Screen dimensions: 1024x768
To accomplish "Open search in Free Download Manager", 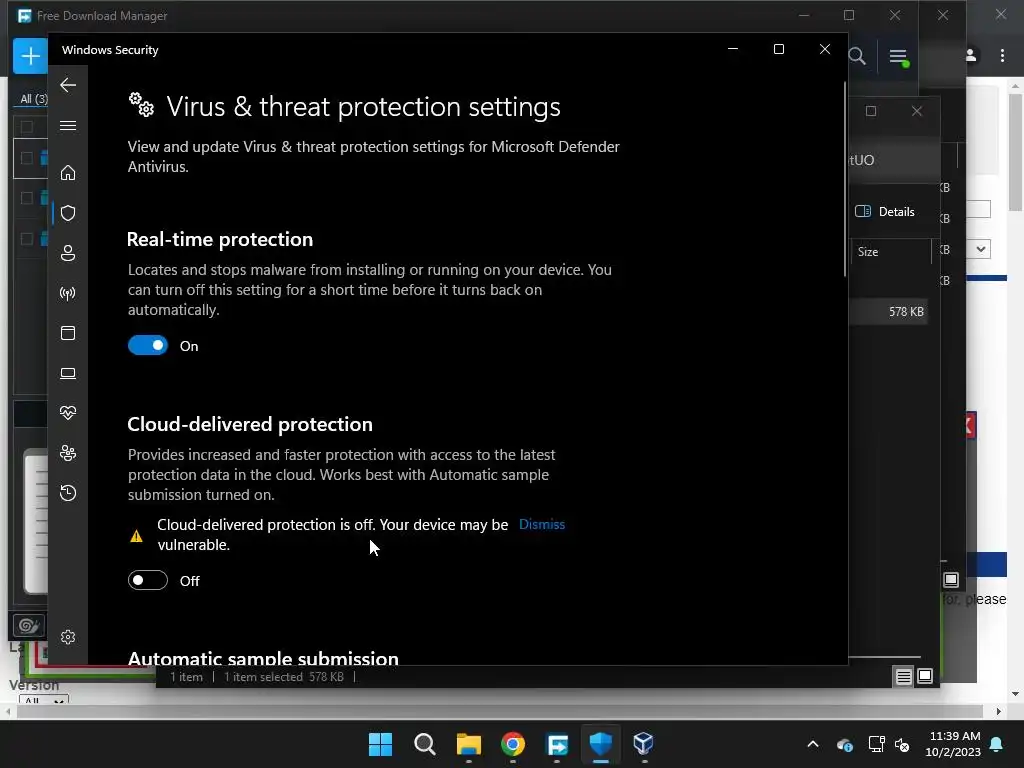I will click(x=857, y=56).
